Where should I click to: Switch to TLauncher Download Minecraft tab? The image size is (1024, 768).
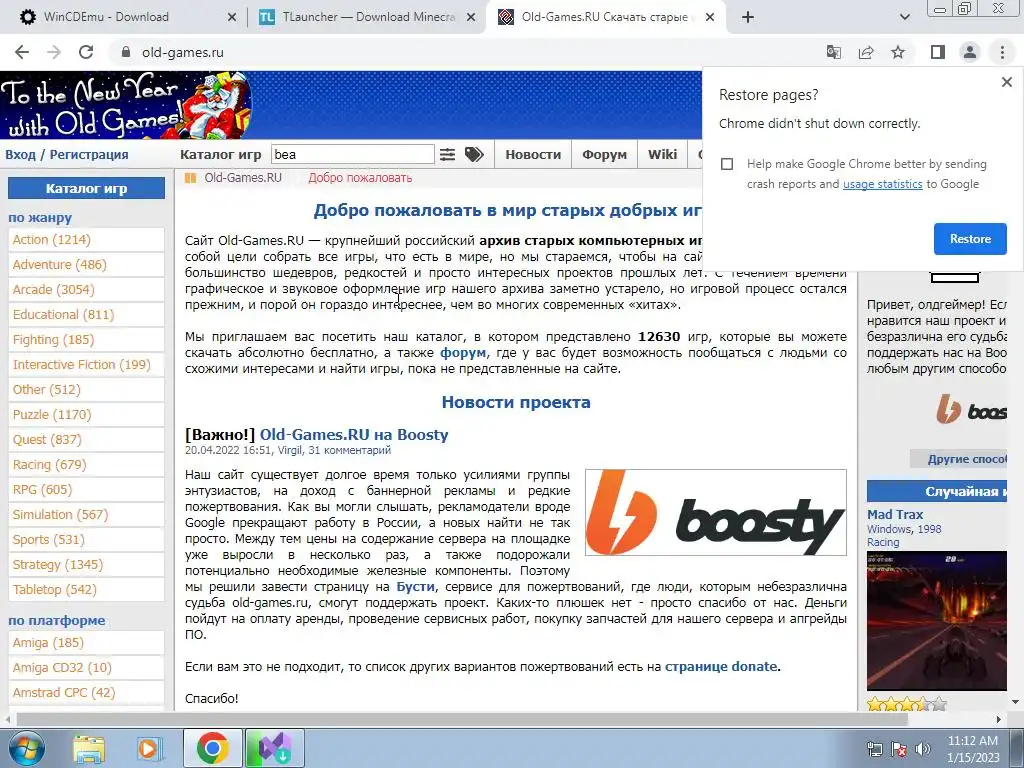coord(366,17)
